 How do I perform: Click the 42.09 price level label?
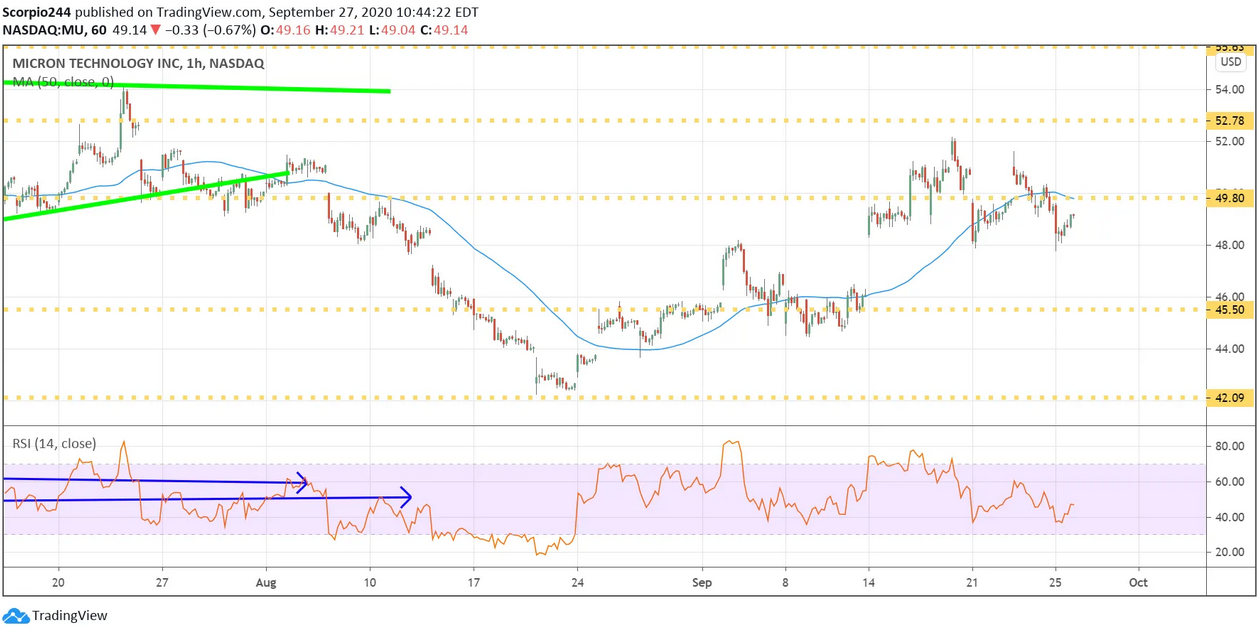coord(1230,398)
